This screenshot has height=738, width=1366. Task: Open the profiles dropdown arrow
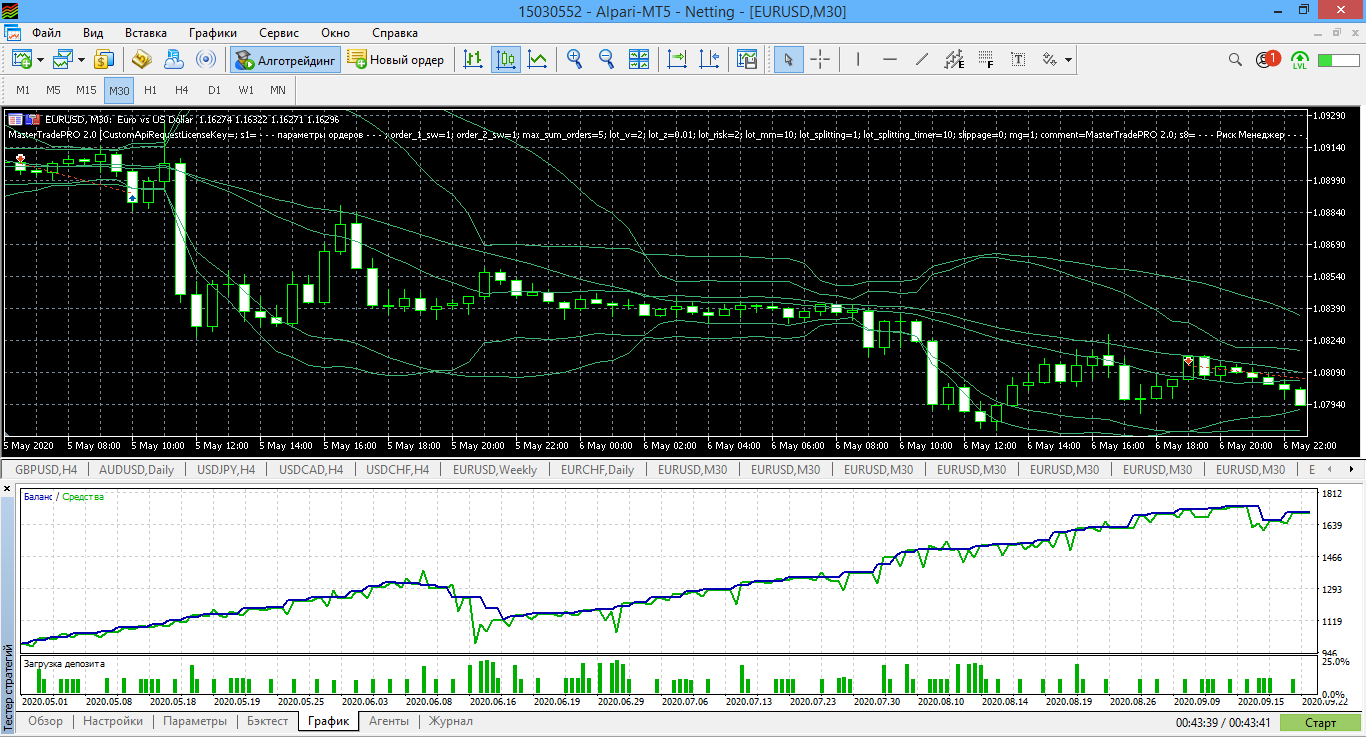(x=81, y=60)
